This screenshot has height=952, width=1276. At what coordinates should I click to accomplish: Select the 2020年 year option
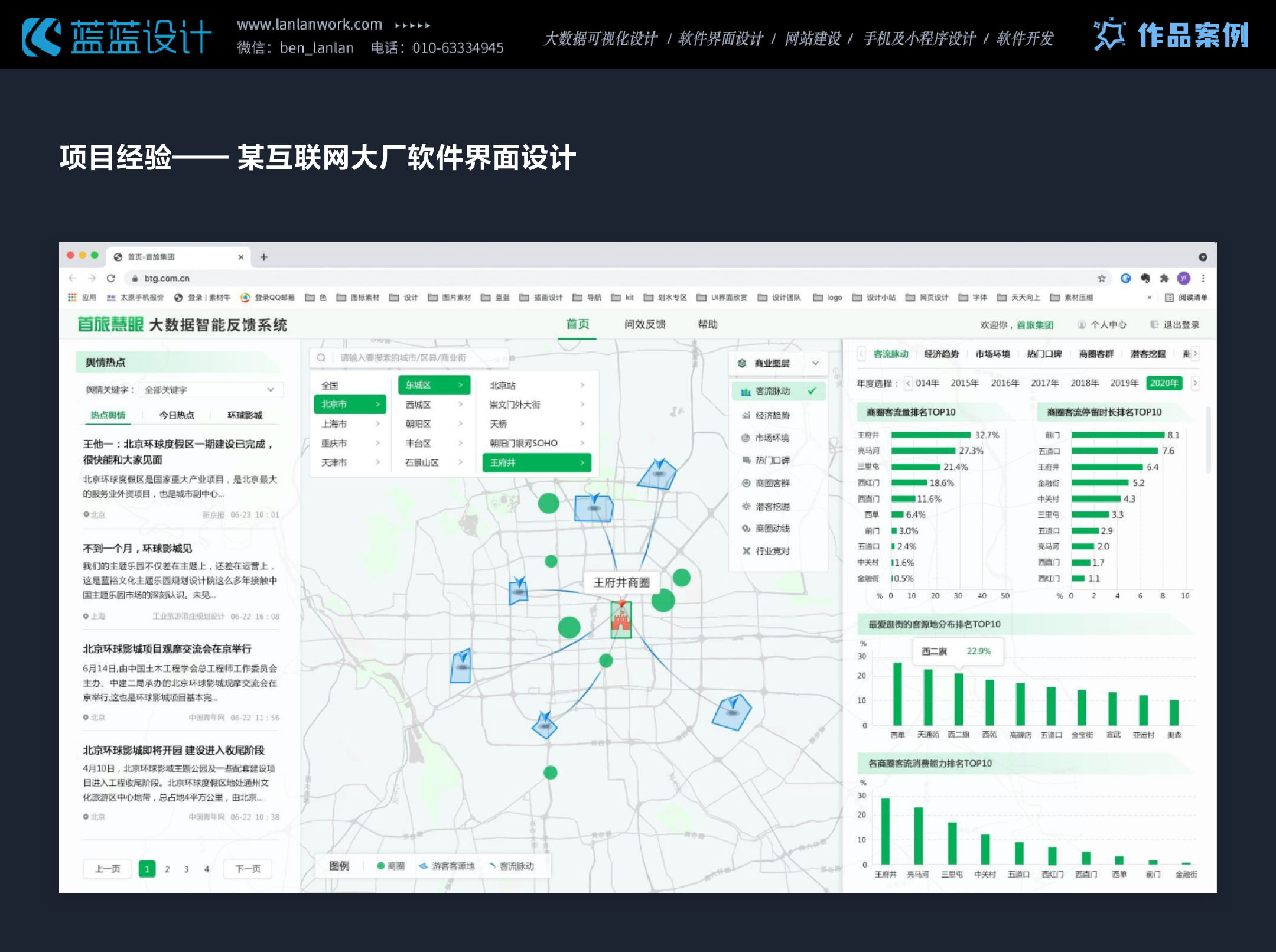(x=1164, y=383)
